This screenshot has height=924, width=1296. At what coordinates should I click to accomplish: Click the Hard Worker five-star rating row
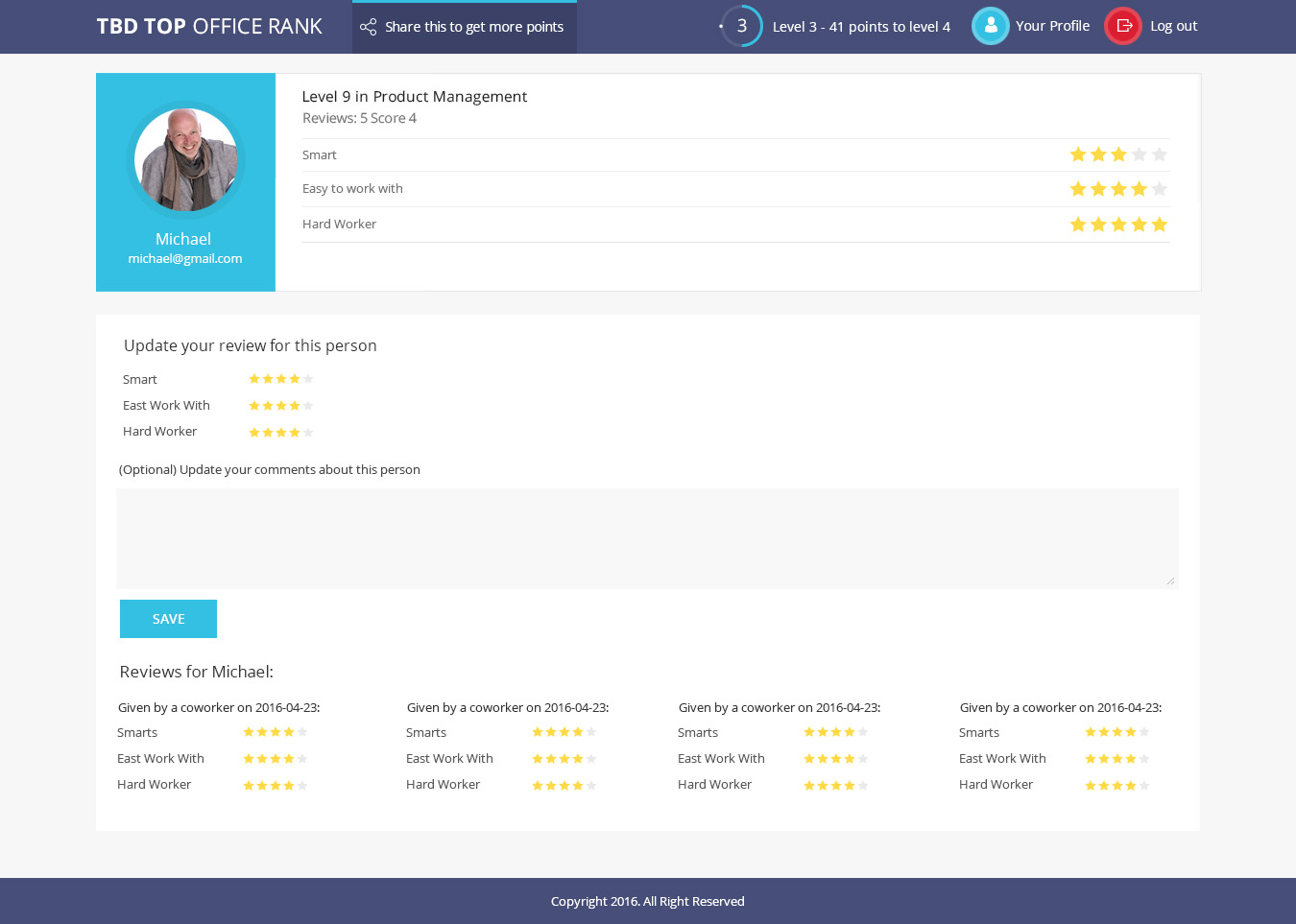pyautogui.click(x=735, y=224)
